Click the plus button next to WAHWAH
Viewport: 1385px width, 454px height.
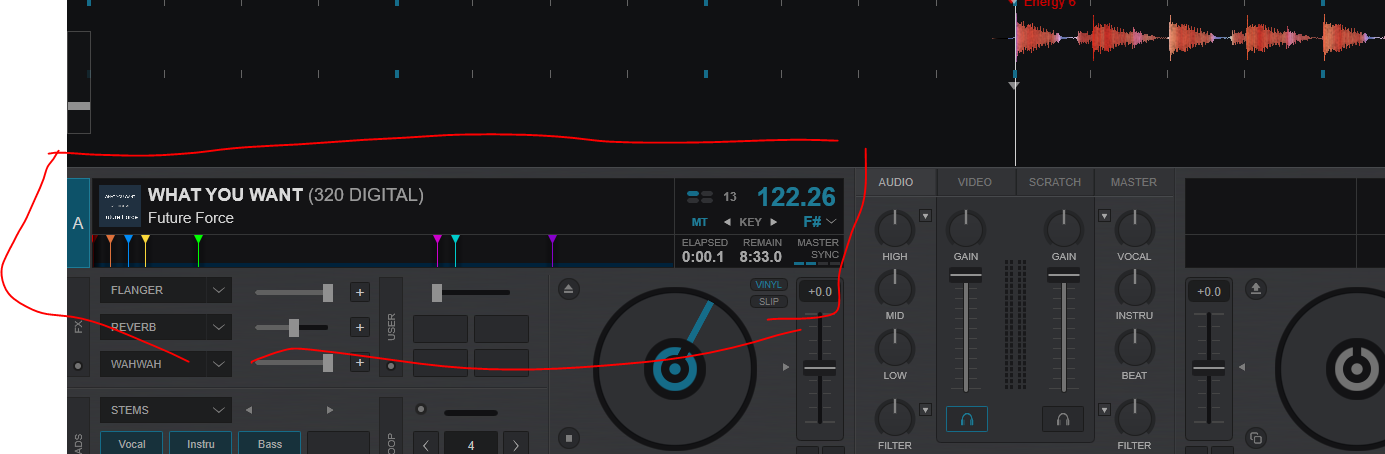pos(359,363)
